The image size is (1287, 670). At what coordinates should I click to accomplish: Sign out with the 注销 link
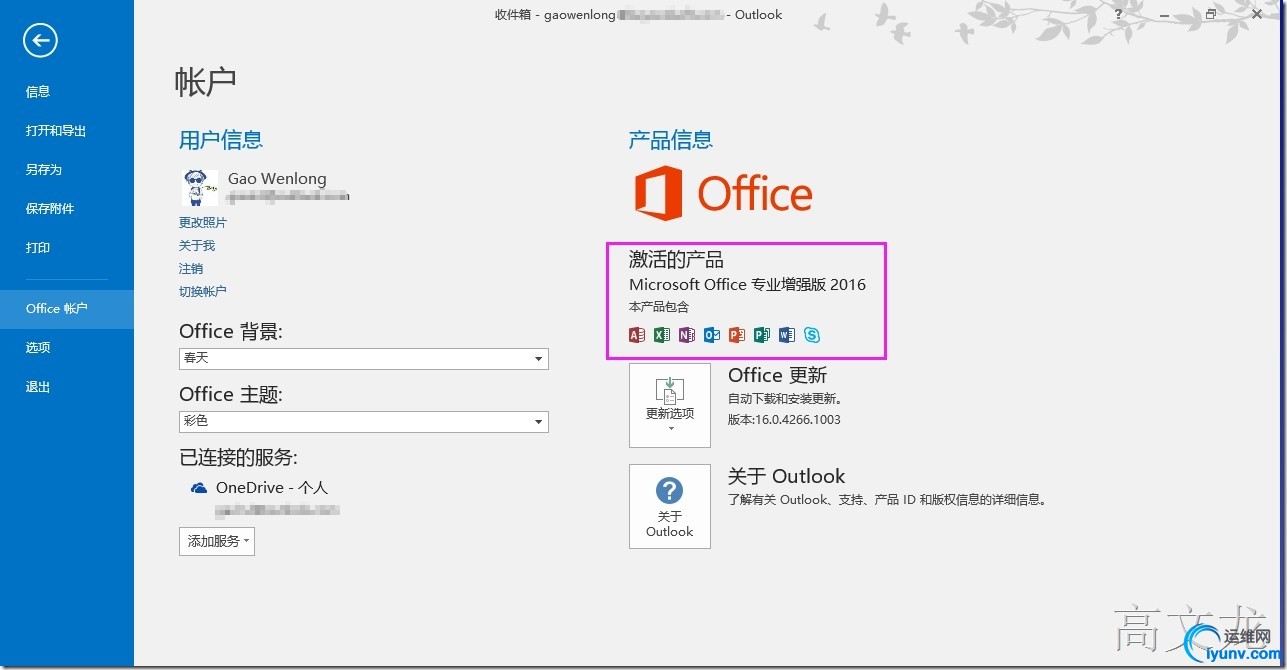point(191,269)
